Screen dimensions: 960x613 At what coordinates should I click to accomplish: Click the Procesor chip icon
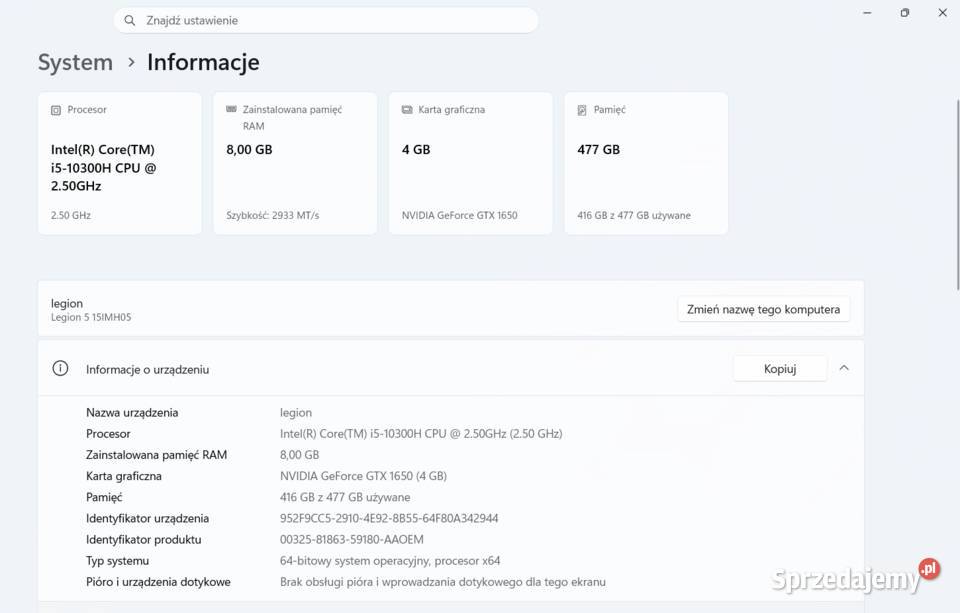click(56, 110)
